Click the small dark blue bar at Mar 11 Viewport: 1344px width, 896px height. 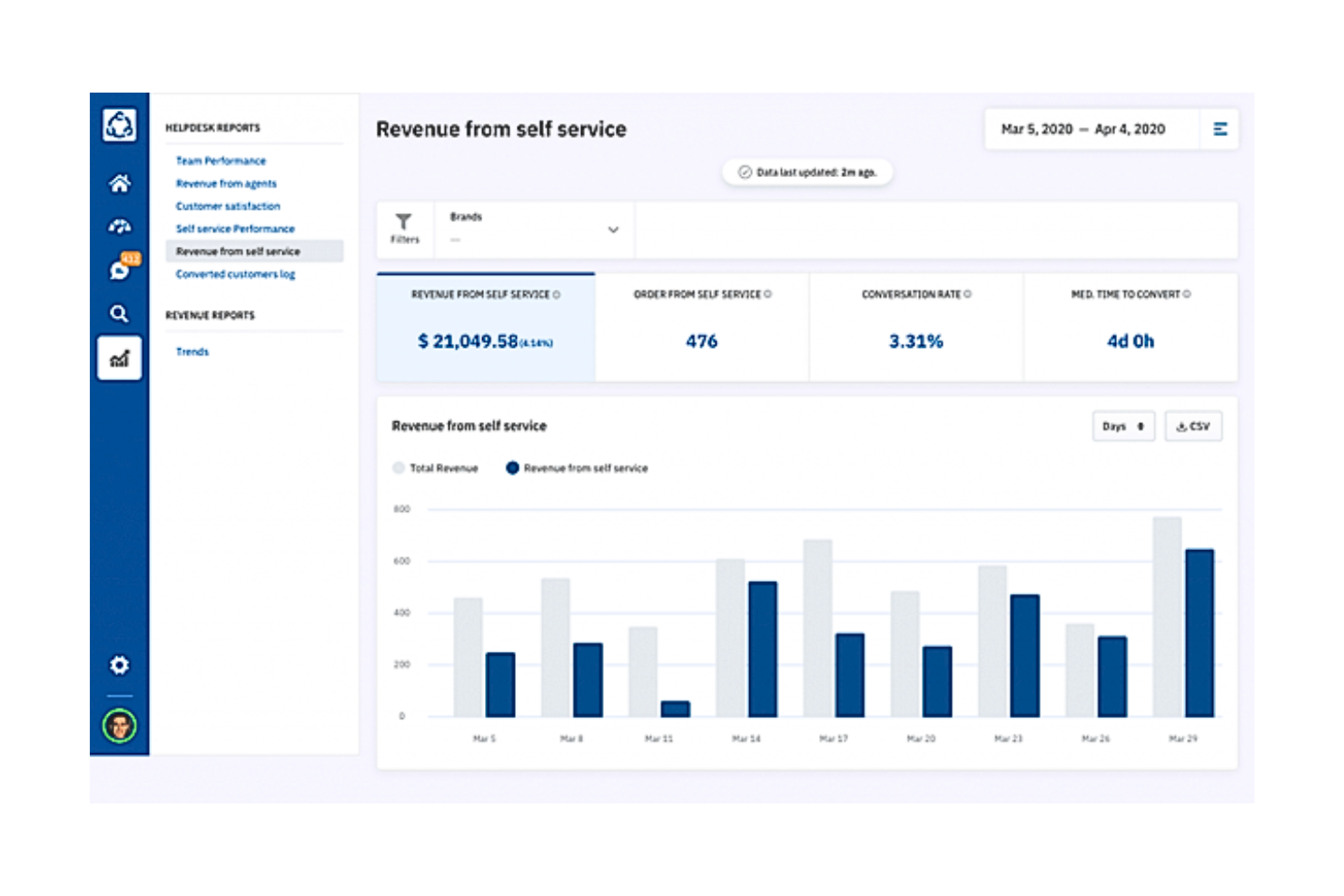(676, 709)
